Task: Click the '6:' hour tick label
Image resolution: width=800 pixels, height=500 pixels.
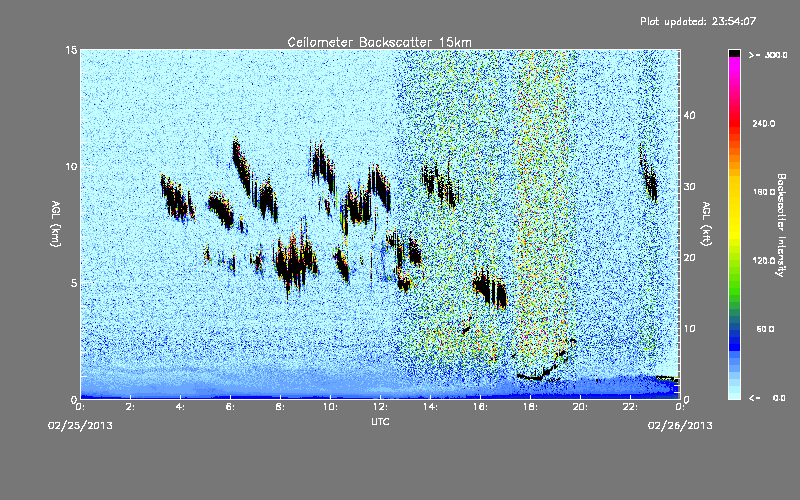Action: click(x=230, y=407)
